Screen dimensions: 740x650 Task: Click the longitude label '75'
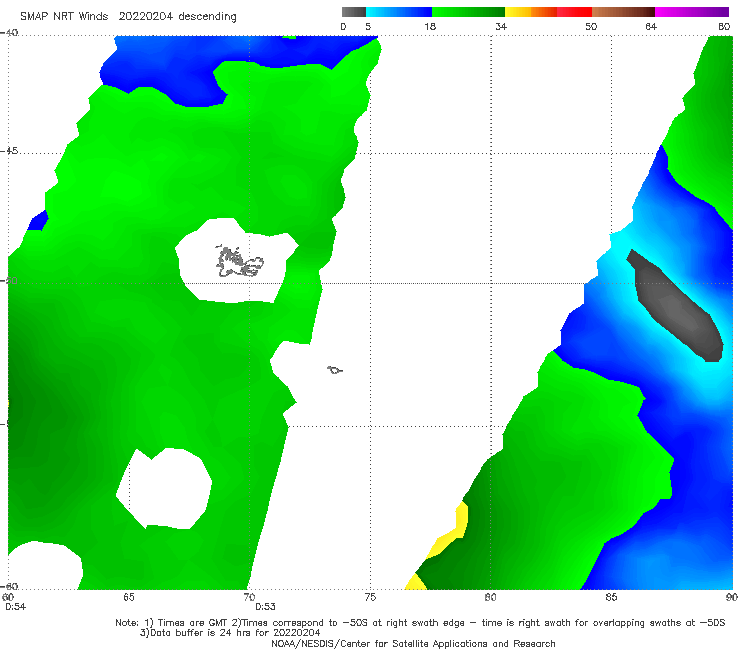point(370,597)
